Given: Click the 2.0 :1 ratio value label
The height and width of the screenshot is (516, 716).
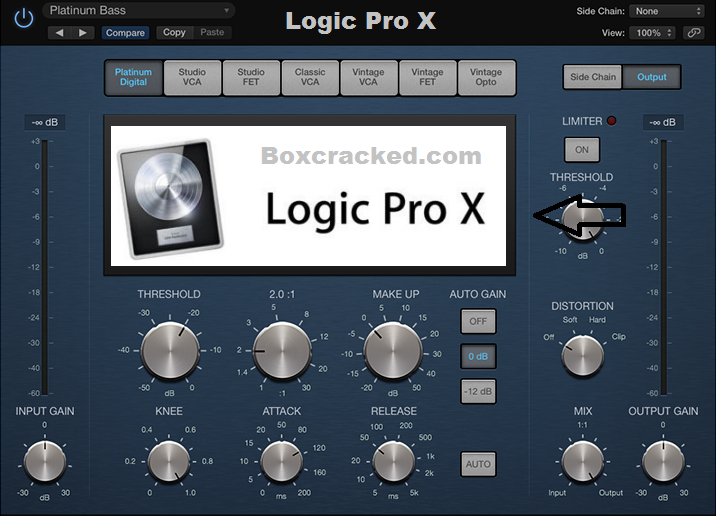Looking at the screenshot, I should (282, 295).
